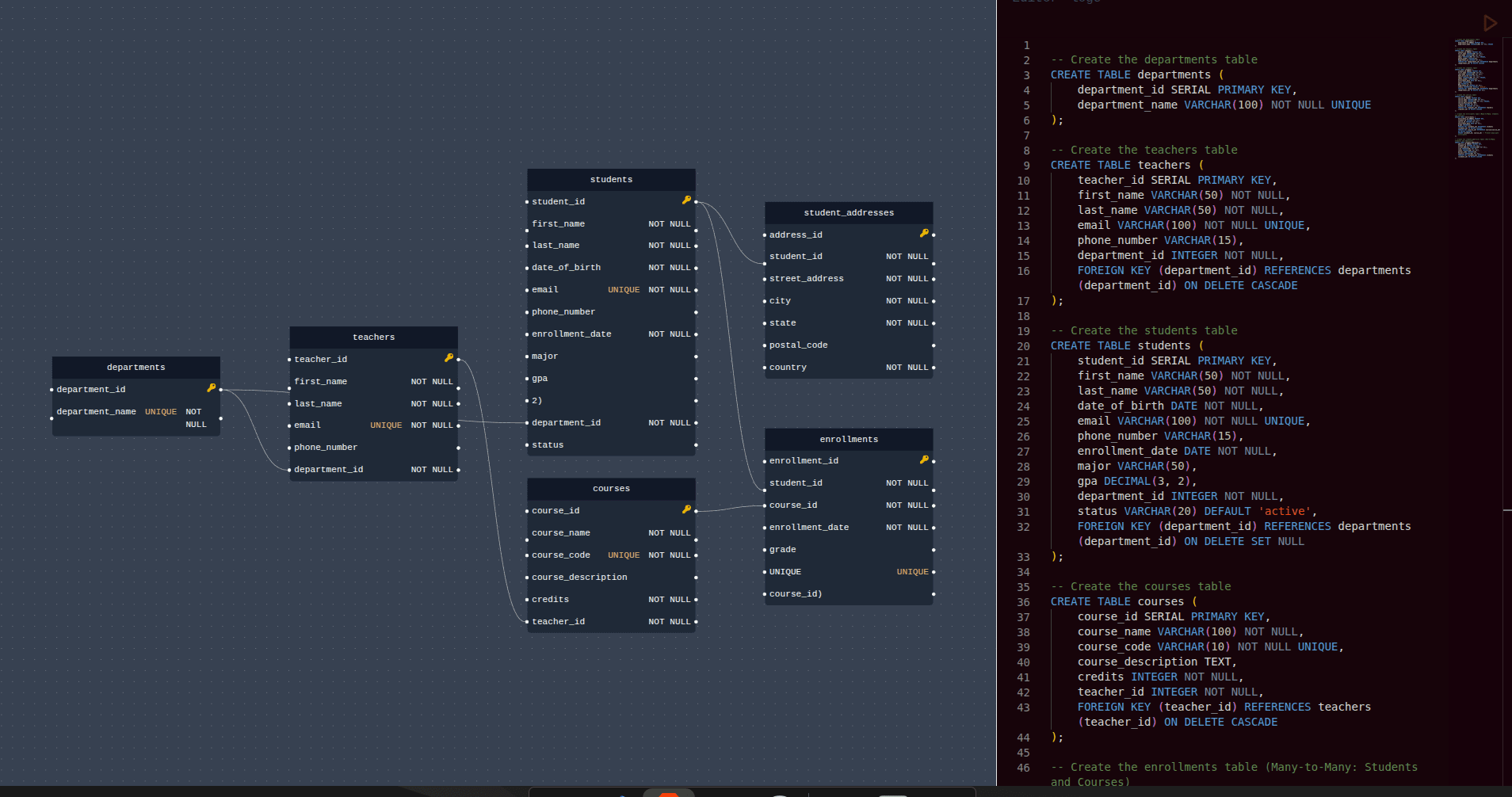The width and height of the screenshot is (1512, 797).
Task: Open the logo tab in the editor panel
Action: point(1087,2)
